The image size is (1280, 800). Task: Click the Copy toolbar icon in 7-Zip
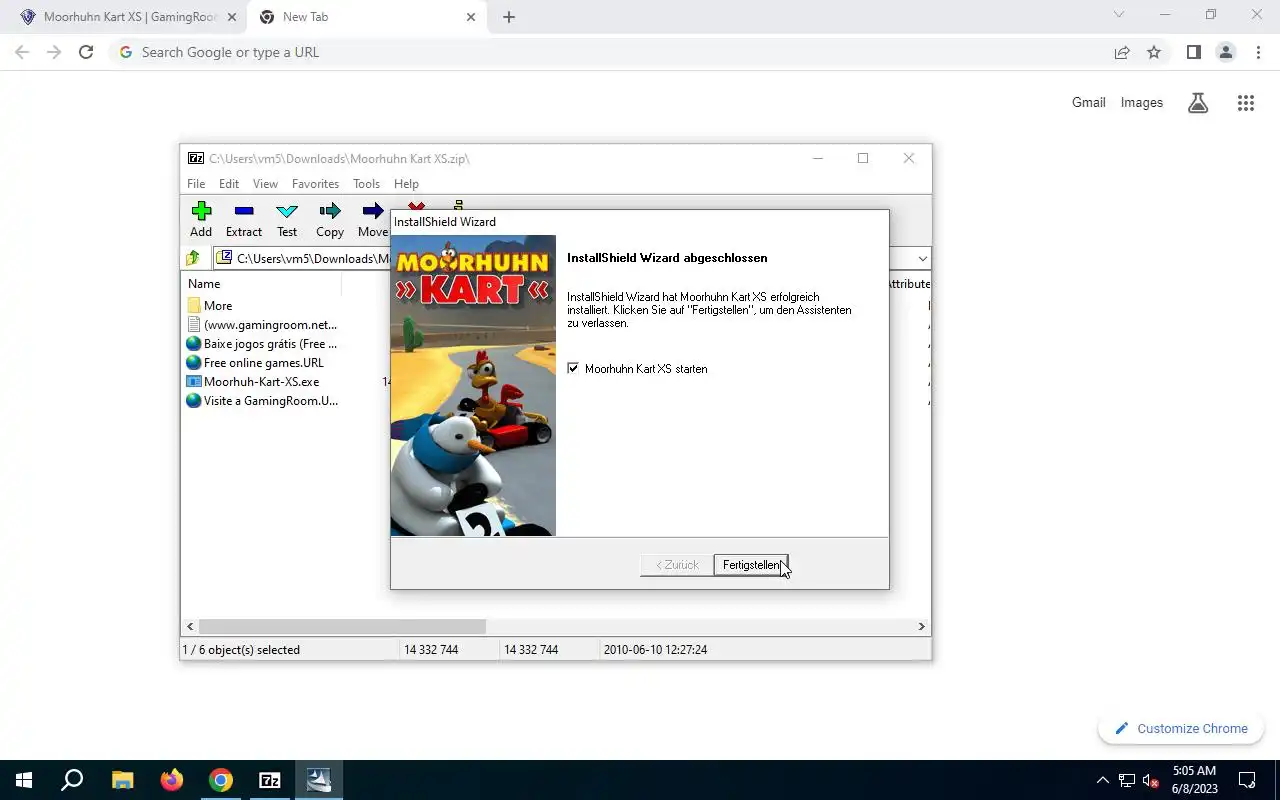pyautogui.click(x=330, y=219)
